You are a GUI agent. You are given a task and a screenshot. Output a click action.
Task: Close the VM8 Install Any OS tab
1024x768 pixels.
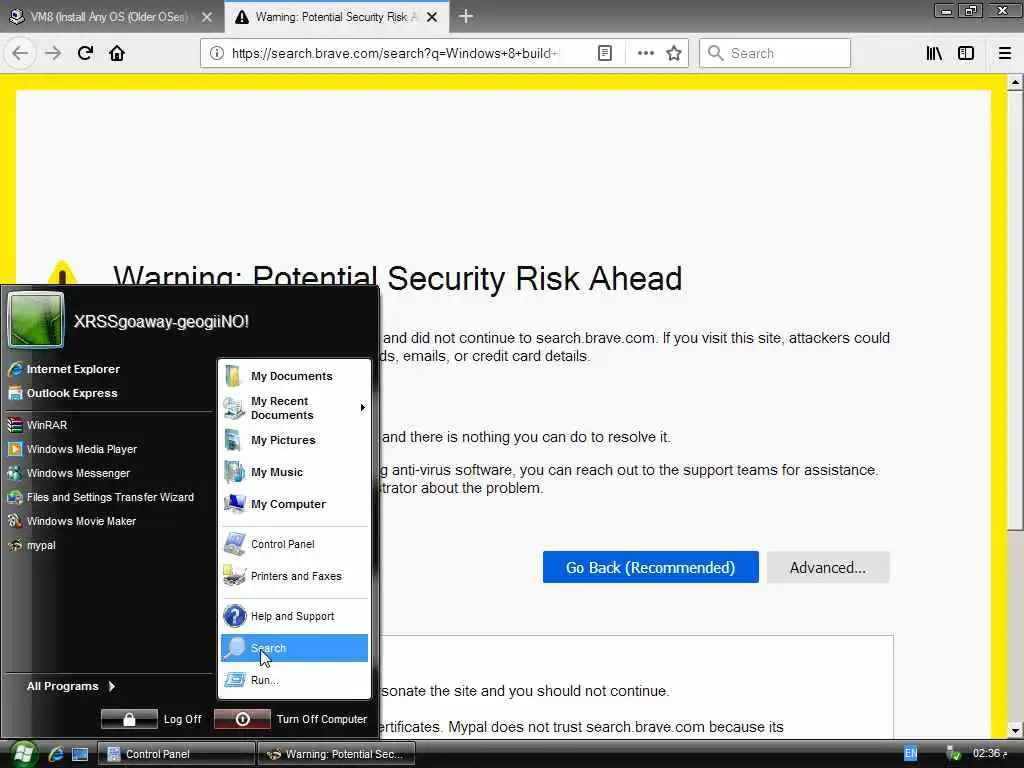coord(207,17)
